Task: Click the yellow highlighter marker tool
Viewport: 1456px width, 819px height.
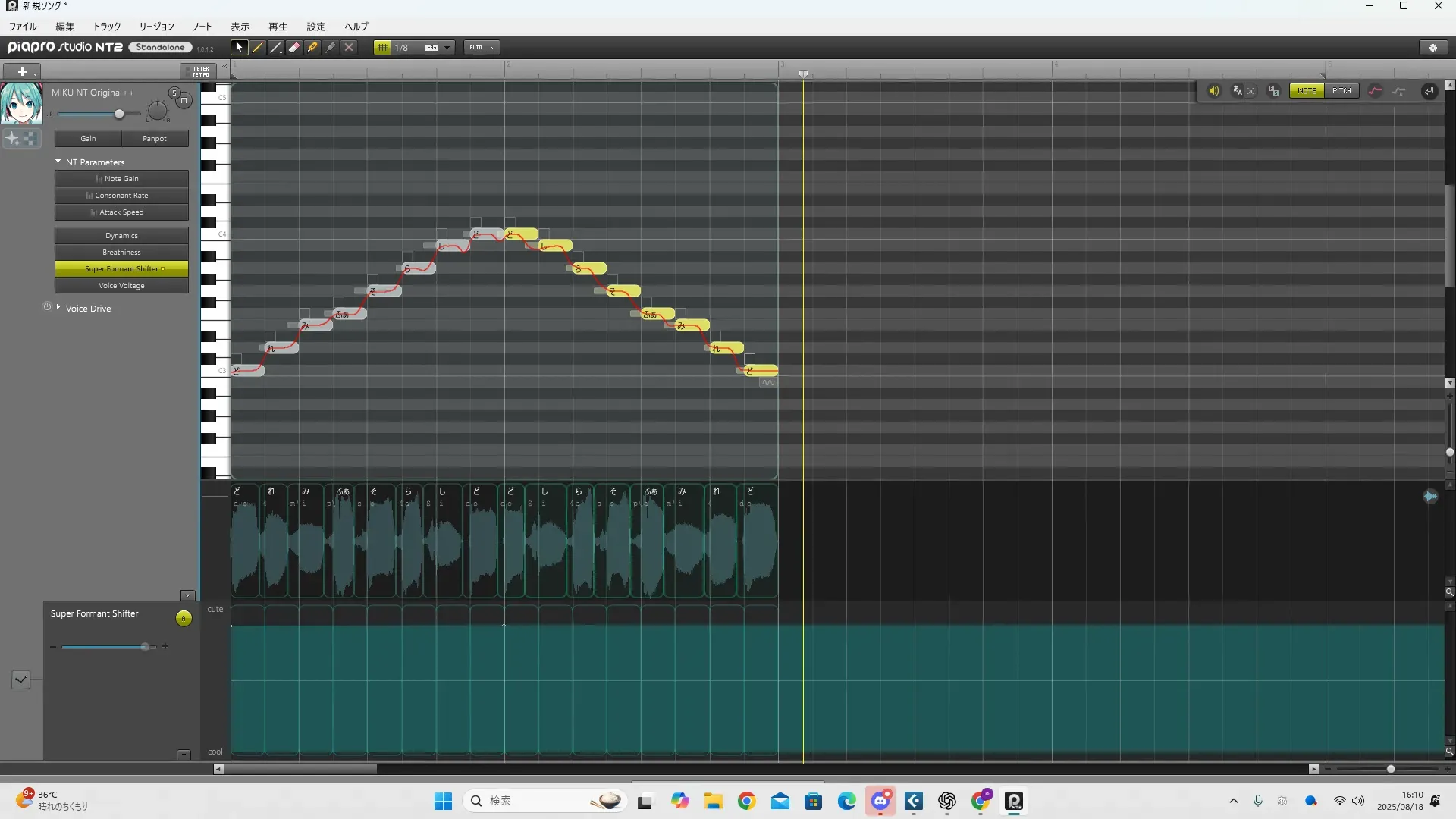Action: tap(312, 47)
